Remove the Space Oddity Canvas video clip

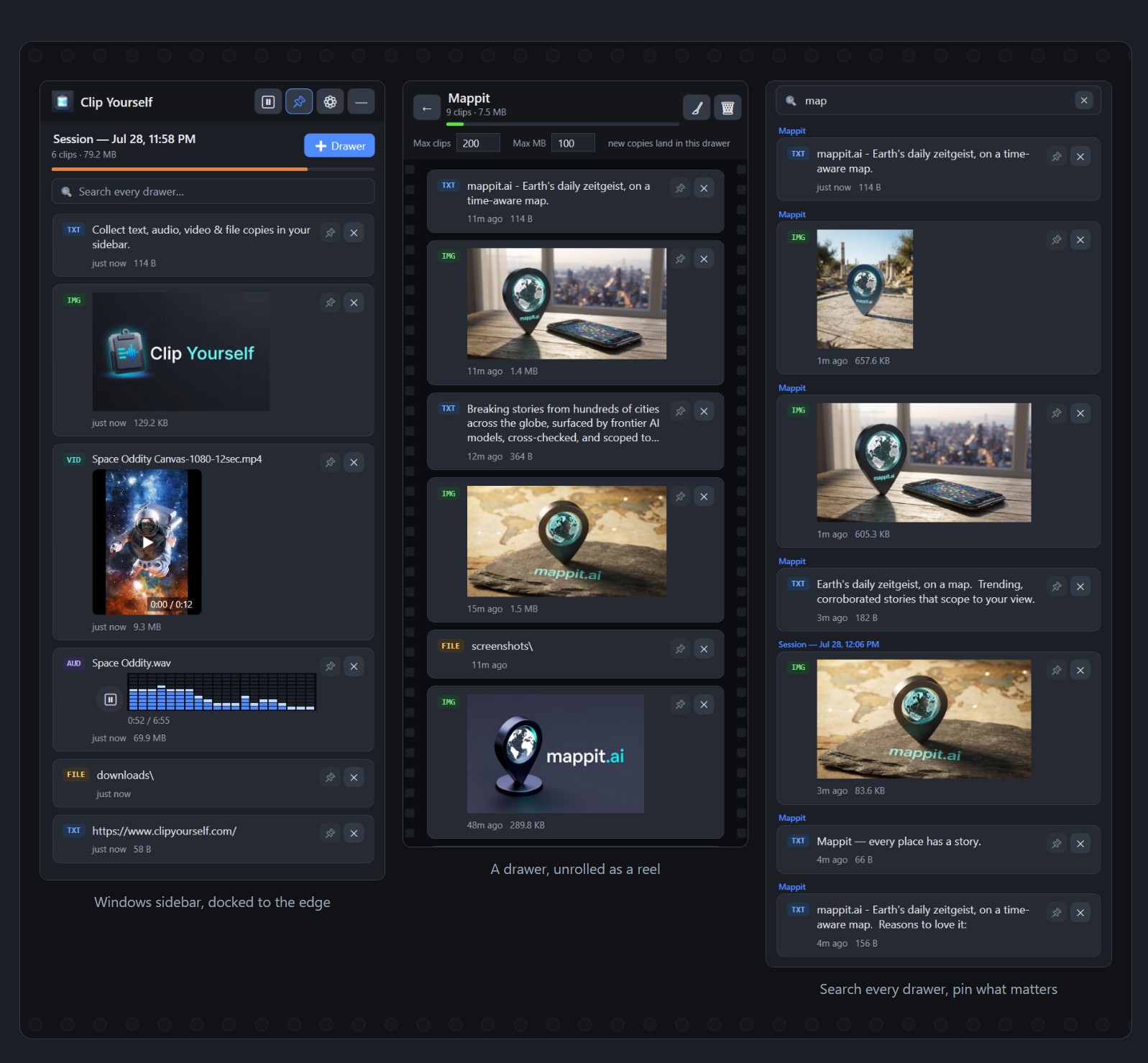pyautogui.click(x=354, y=462)
